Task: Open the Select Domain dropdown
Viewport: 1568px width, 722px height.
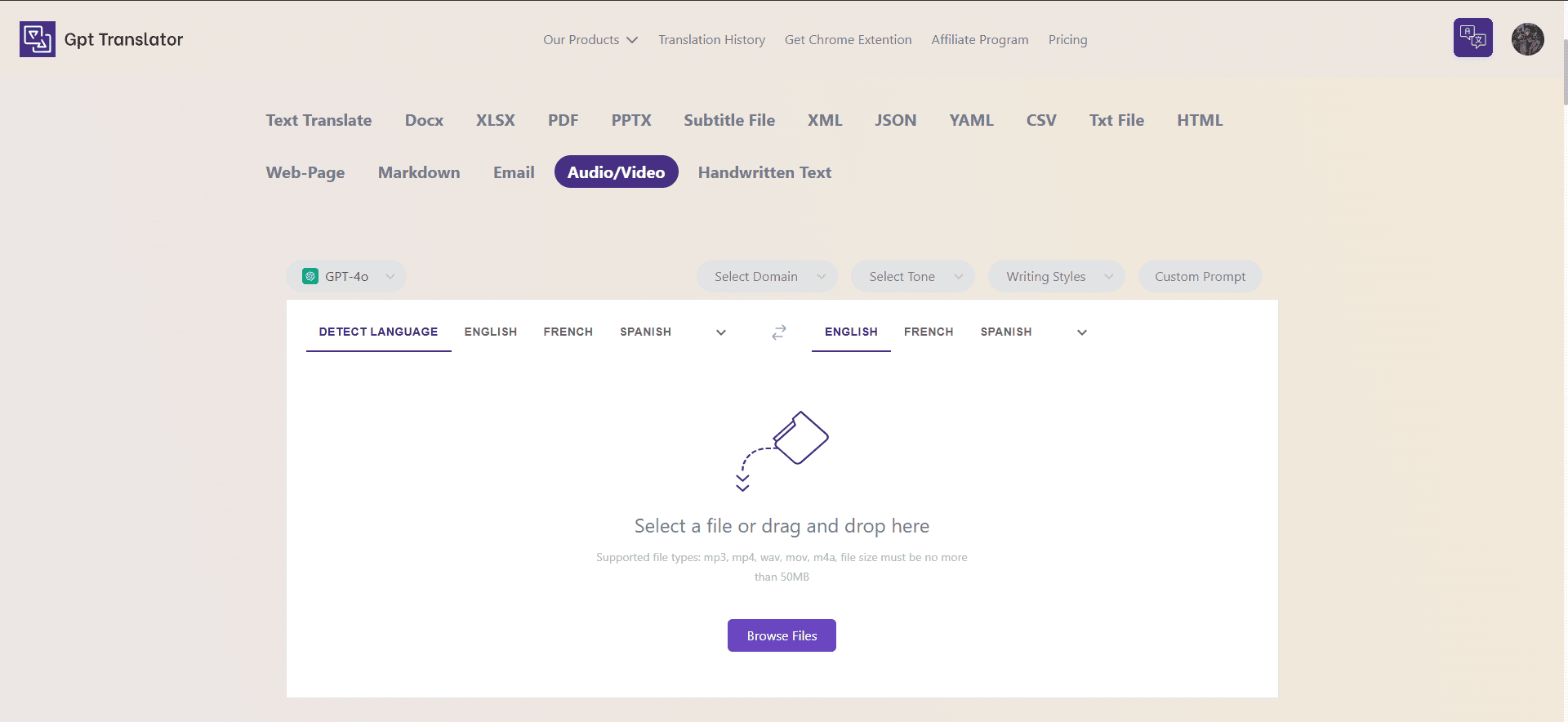Action: [x=767, y=277]
